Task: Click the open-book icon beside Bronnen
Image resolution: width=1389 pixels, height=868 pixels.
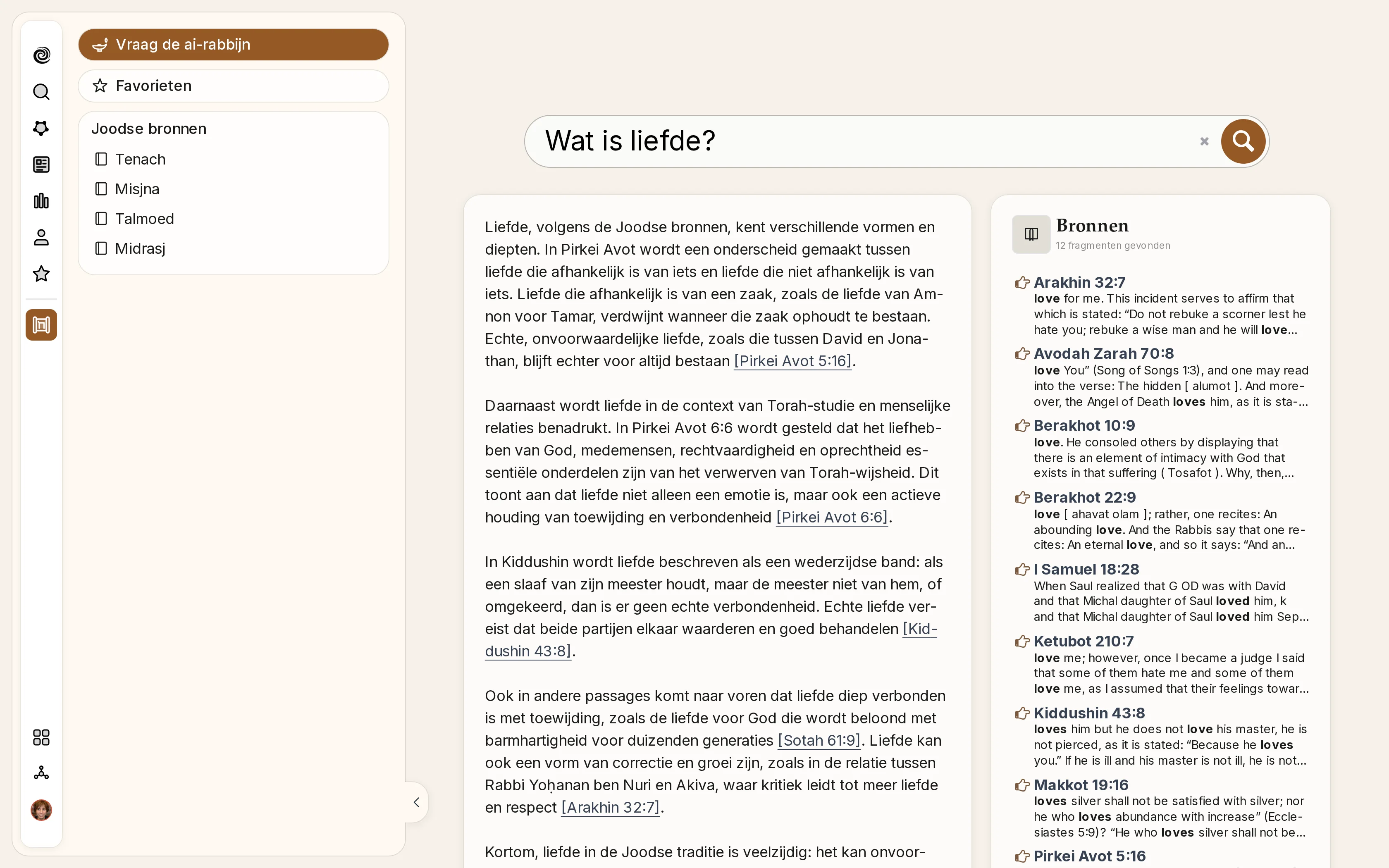Action: [x=1031, y=234]
